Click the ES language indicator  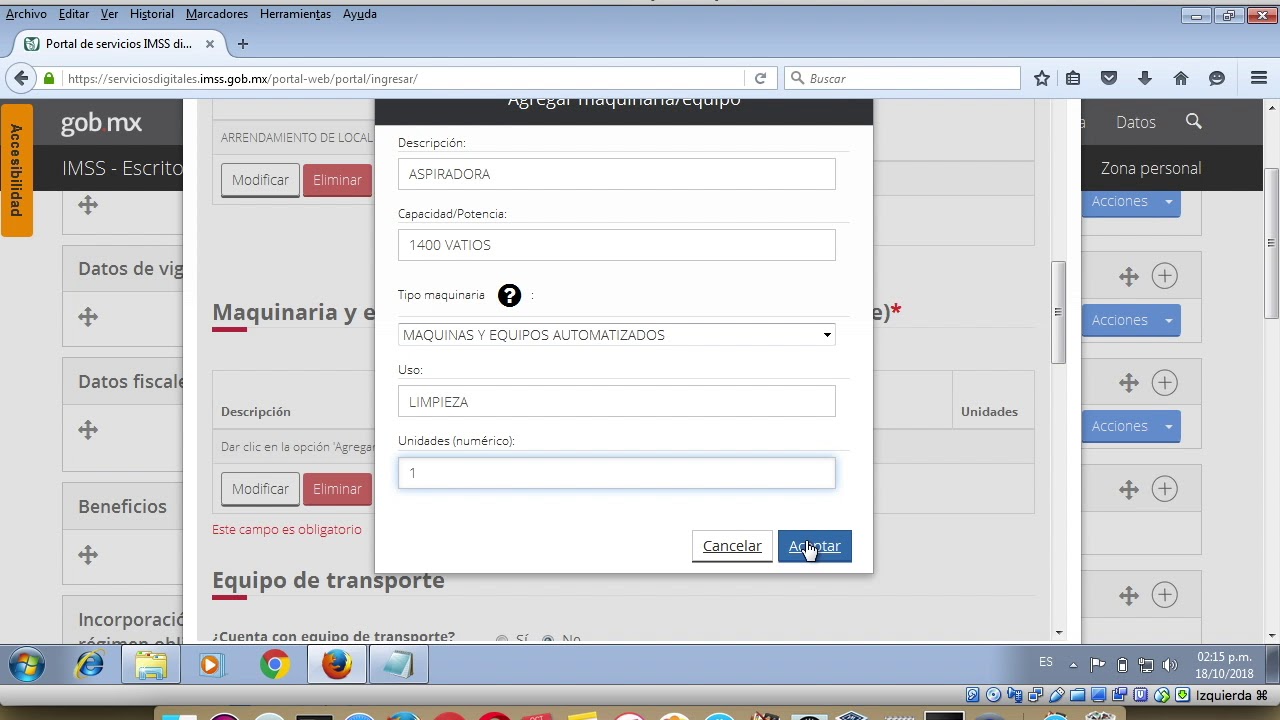pos(1046,662)
